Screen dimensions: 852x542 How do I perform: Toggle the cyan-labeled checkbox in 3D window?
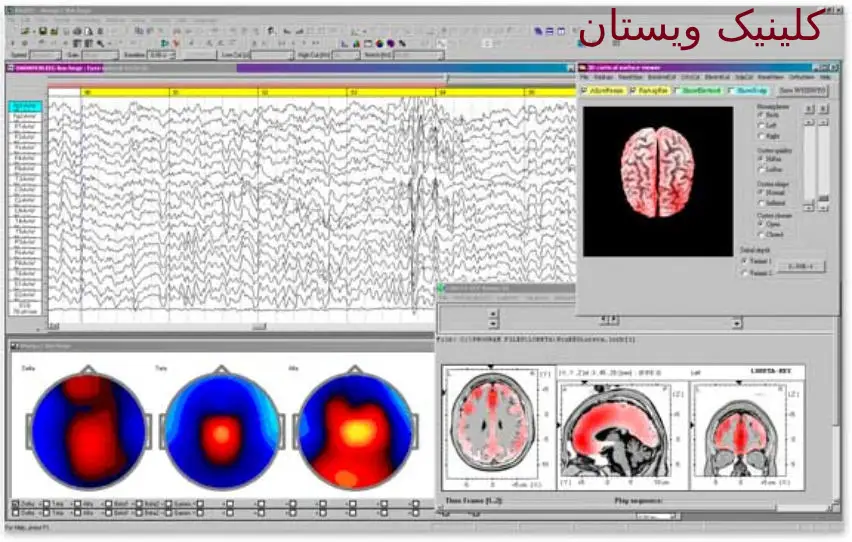tap(731, 90)
